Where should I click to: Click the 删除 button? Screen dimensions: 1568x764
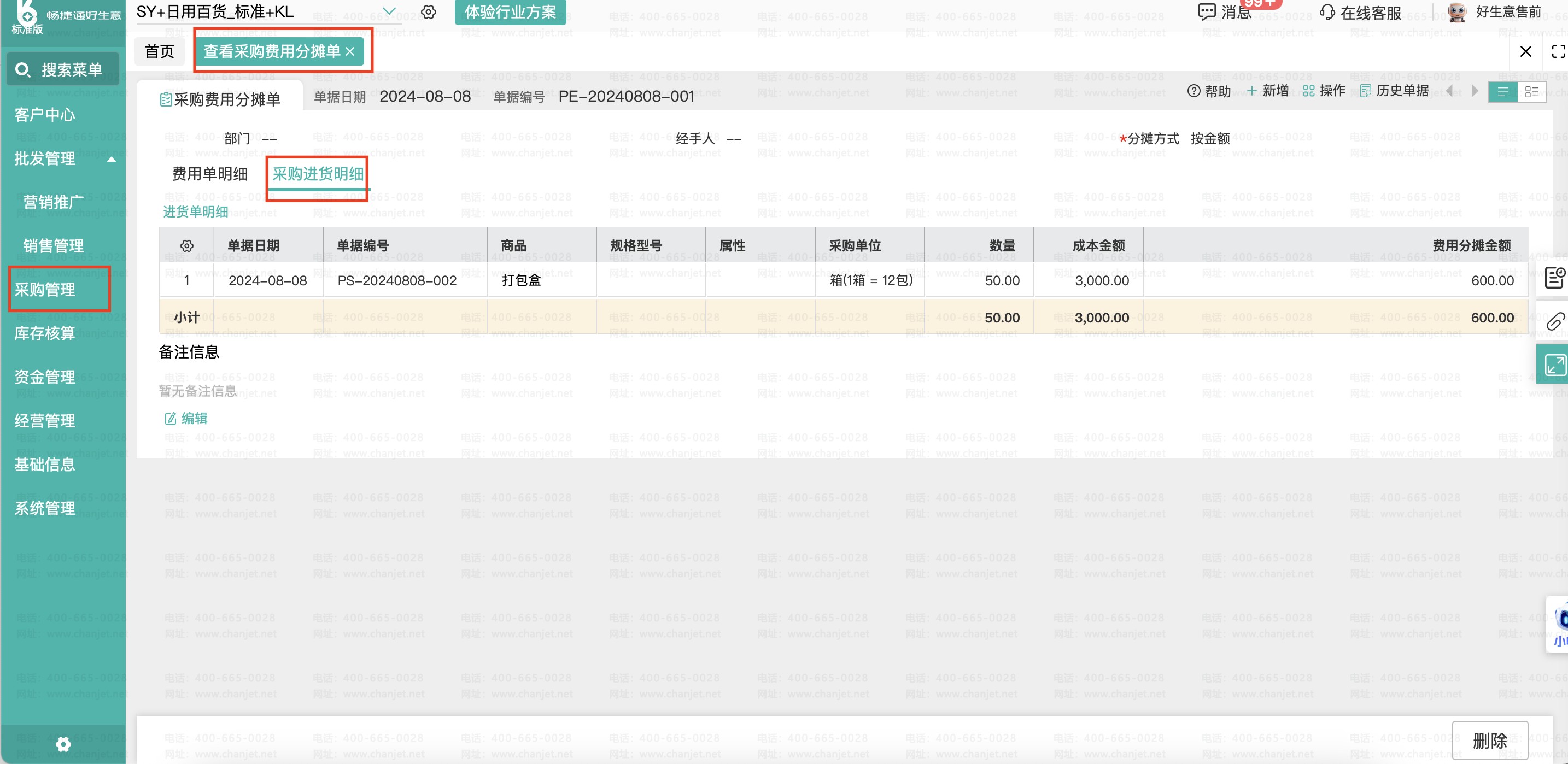(x=1489, y=741)
